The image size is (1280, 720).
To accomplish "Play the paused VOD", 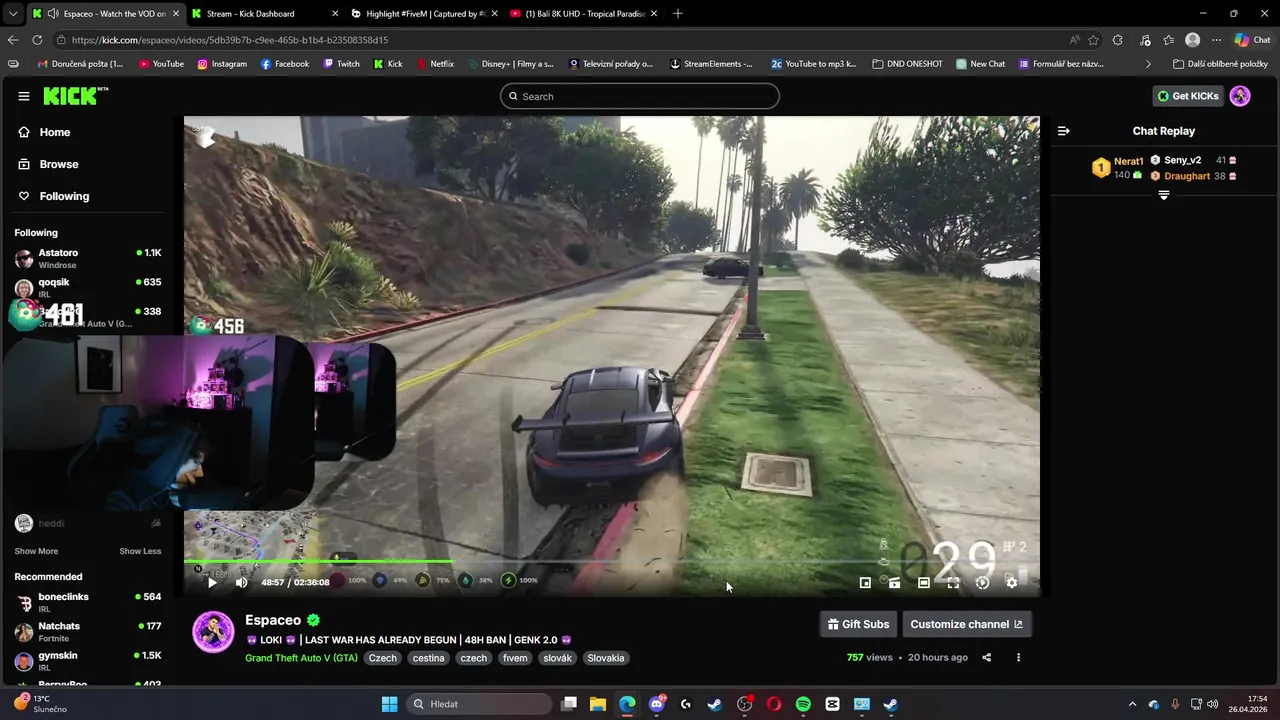I will pos(212,582).
